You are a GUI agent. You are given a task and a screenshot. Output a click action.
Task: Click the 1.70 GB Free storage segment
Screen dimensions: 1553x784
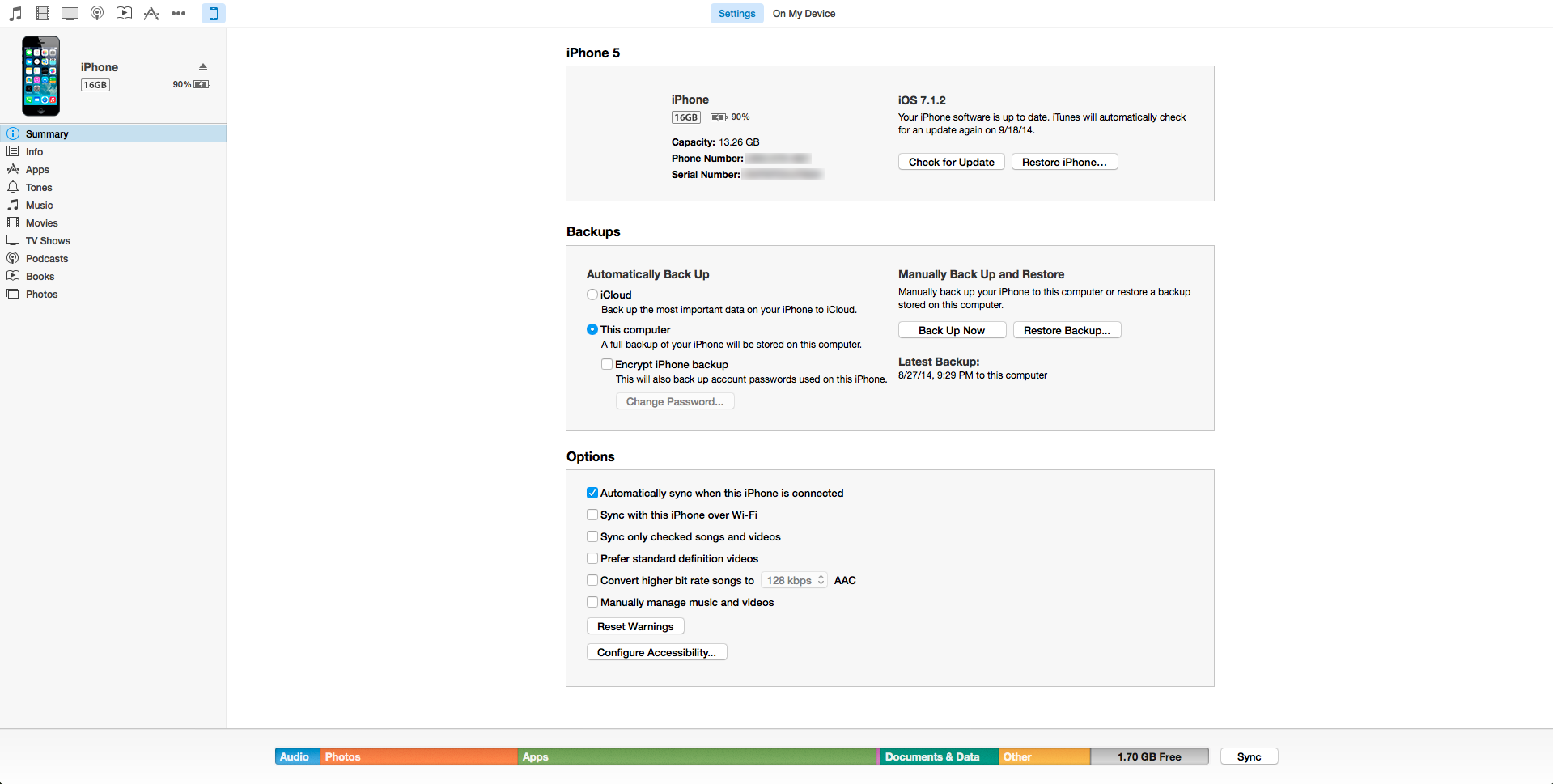pos(1150,756)
